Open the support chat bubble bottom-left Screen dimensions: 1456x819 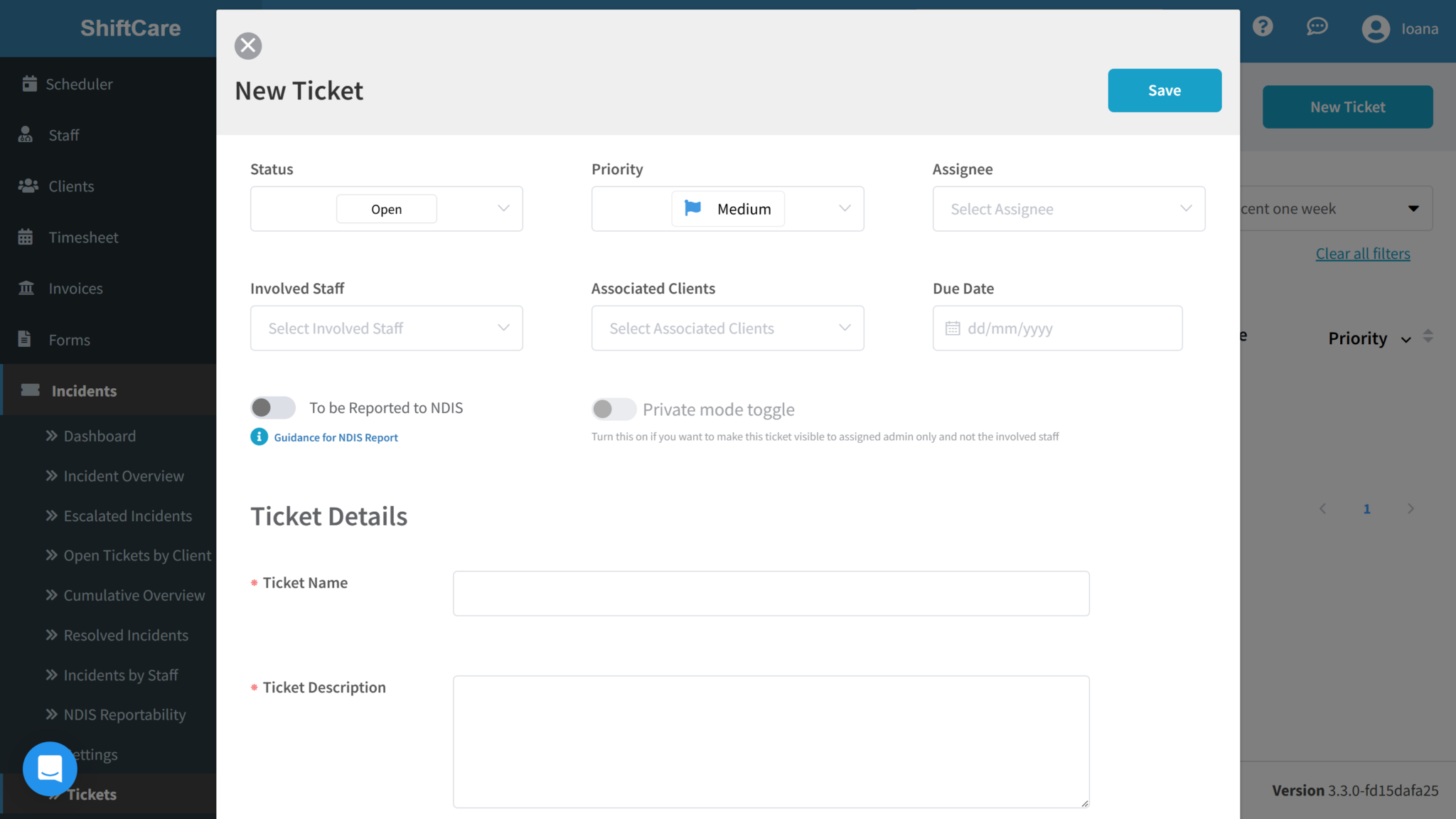[x=50, y=769]
